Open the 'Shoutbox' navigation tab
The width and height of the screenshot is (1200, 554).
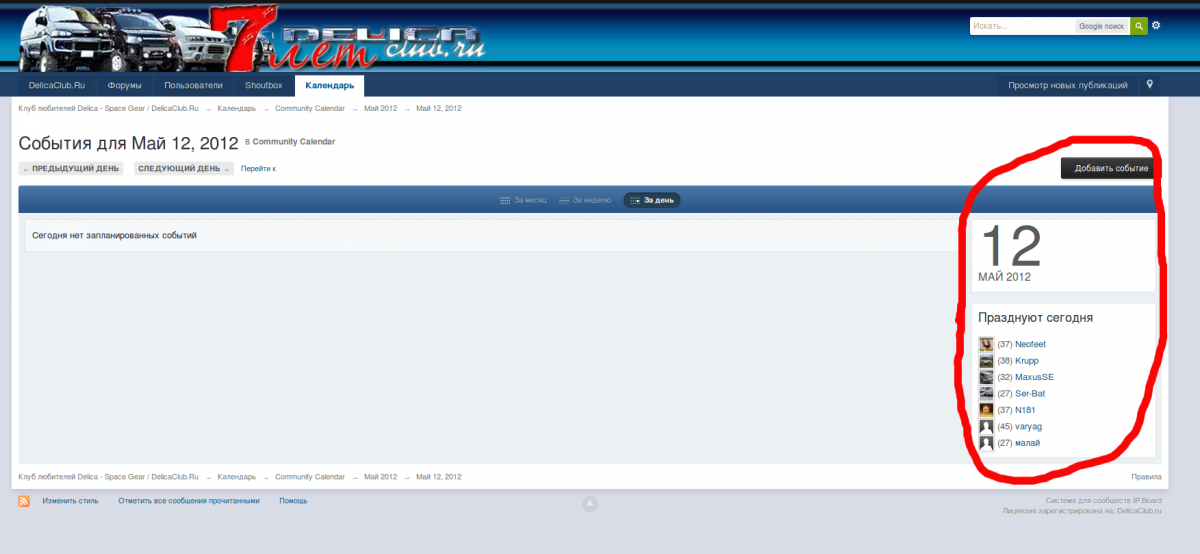pos(264,86)
